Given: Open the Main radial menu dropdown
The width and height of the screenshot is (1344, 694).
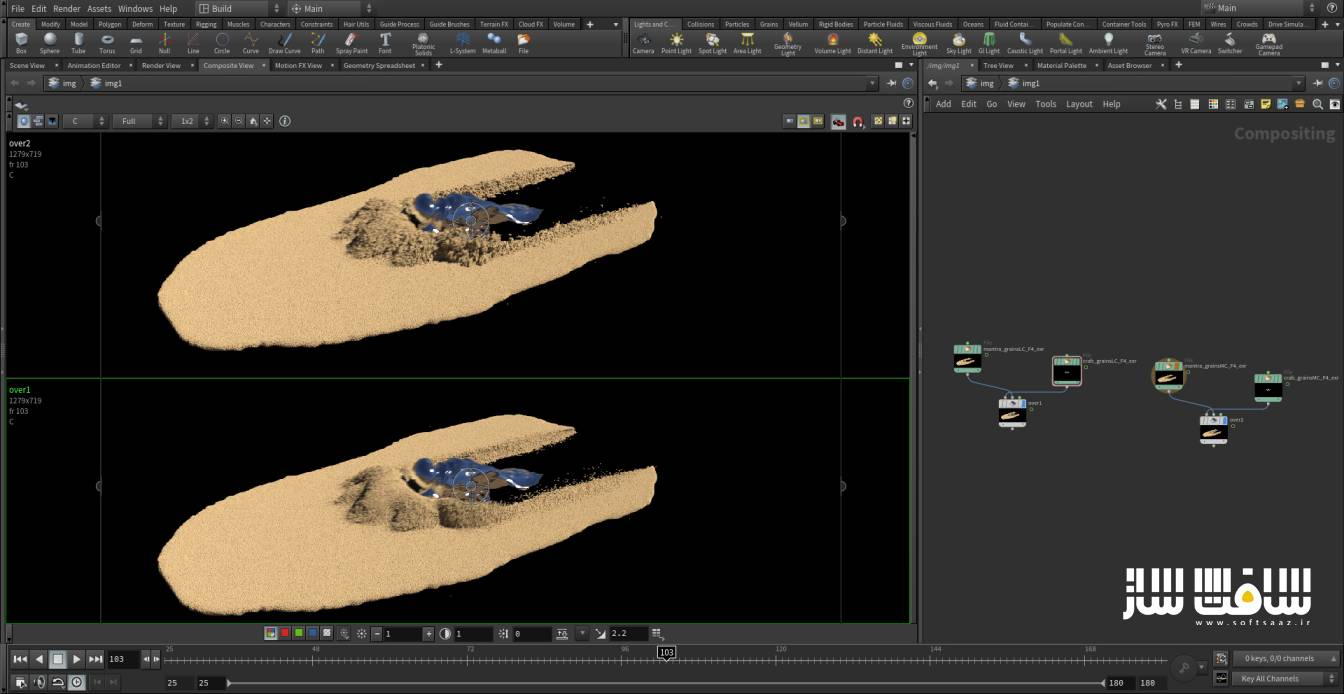Looking at the screenshot, I should [331, 8].
